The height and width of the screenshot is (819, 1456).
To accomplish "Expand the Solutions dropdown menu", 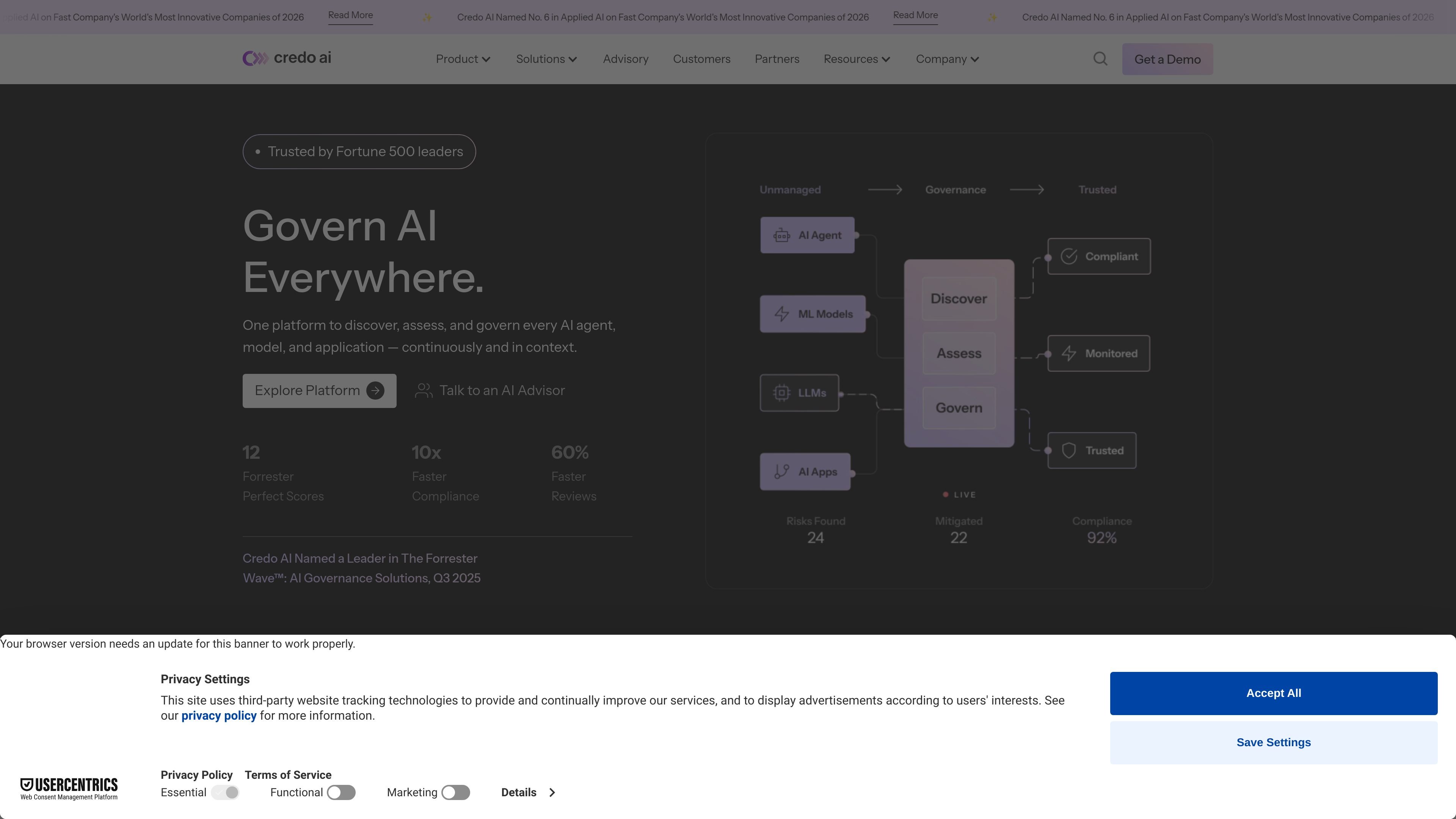I will pyautogui.click(x=546, y=59).
